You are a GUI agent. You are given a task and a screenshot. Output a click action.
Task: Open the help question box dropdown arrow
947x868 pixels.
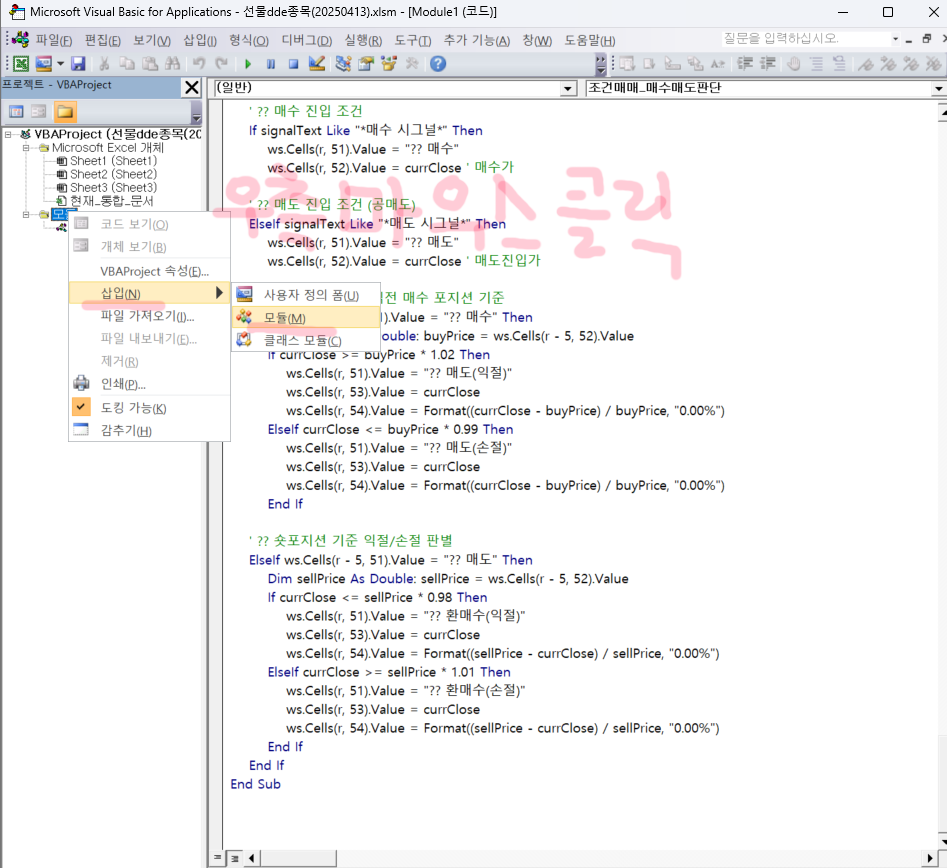895,39
